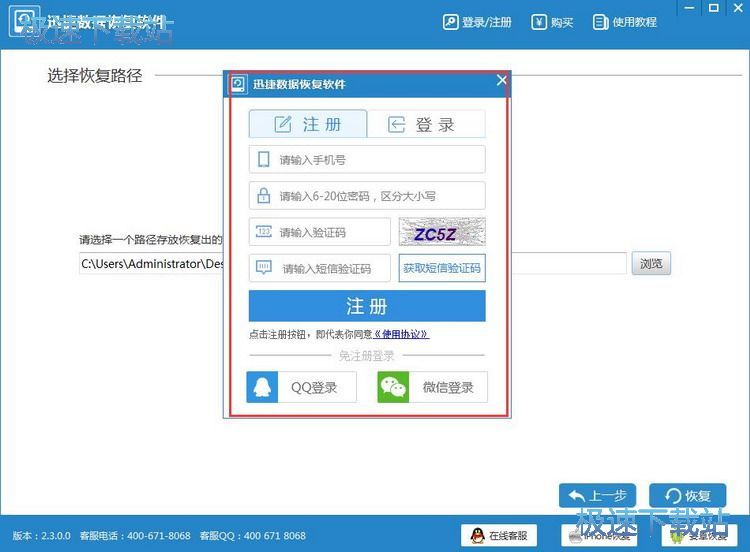Click the 恢复 recover button
Viewport: 750px width, 552px height.
tap(687, 496)
